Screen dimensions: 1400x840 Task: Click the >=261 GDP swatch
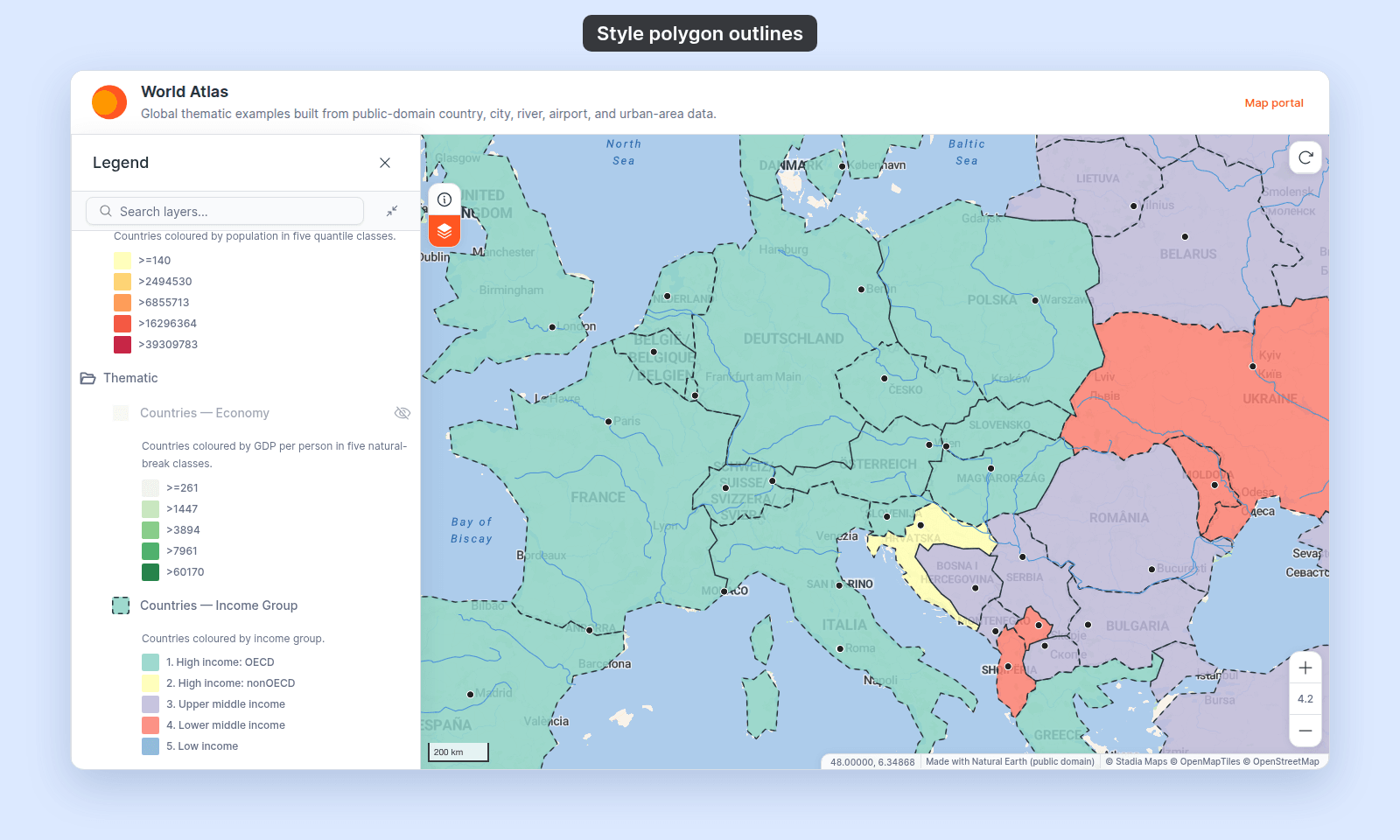coord(150,488)
